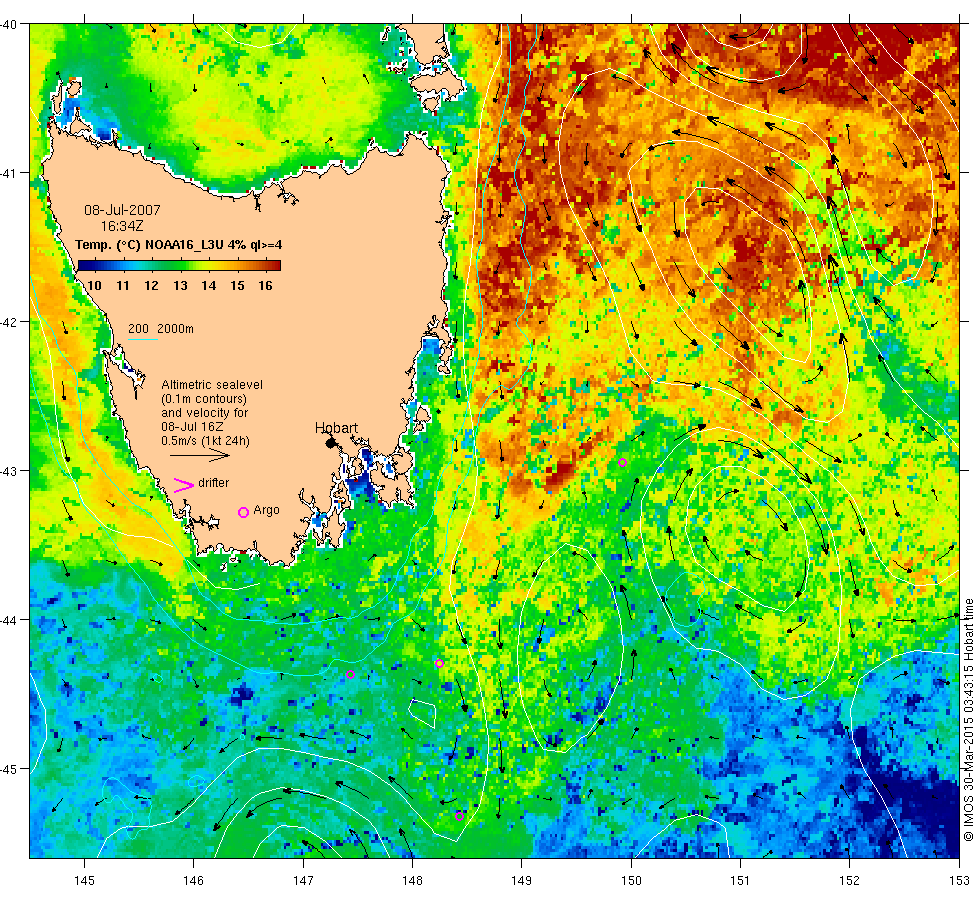Viewport: 980px width, 900px height.
Task: Click the '08-Jul-2007' date text
Action: pos(122,210)
